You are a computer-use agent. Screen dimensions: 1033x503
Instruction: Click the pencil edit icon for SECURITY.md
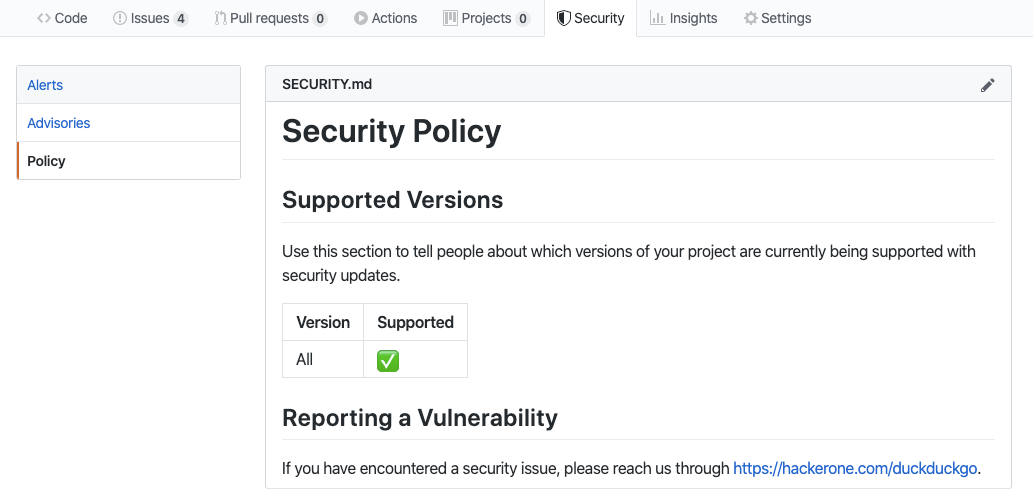(988, 85)
